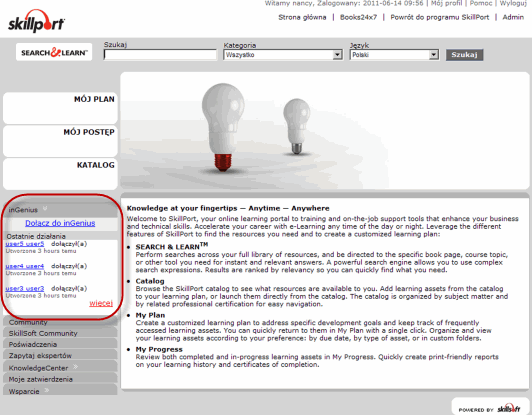Viewport: 532px width, 415px height.
Task: Click the Powered by SkillSoft logo
Action: point(490,409)
